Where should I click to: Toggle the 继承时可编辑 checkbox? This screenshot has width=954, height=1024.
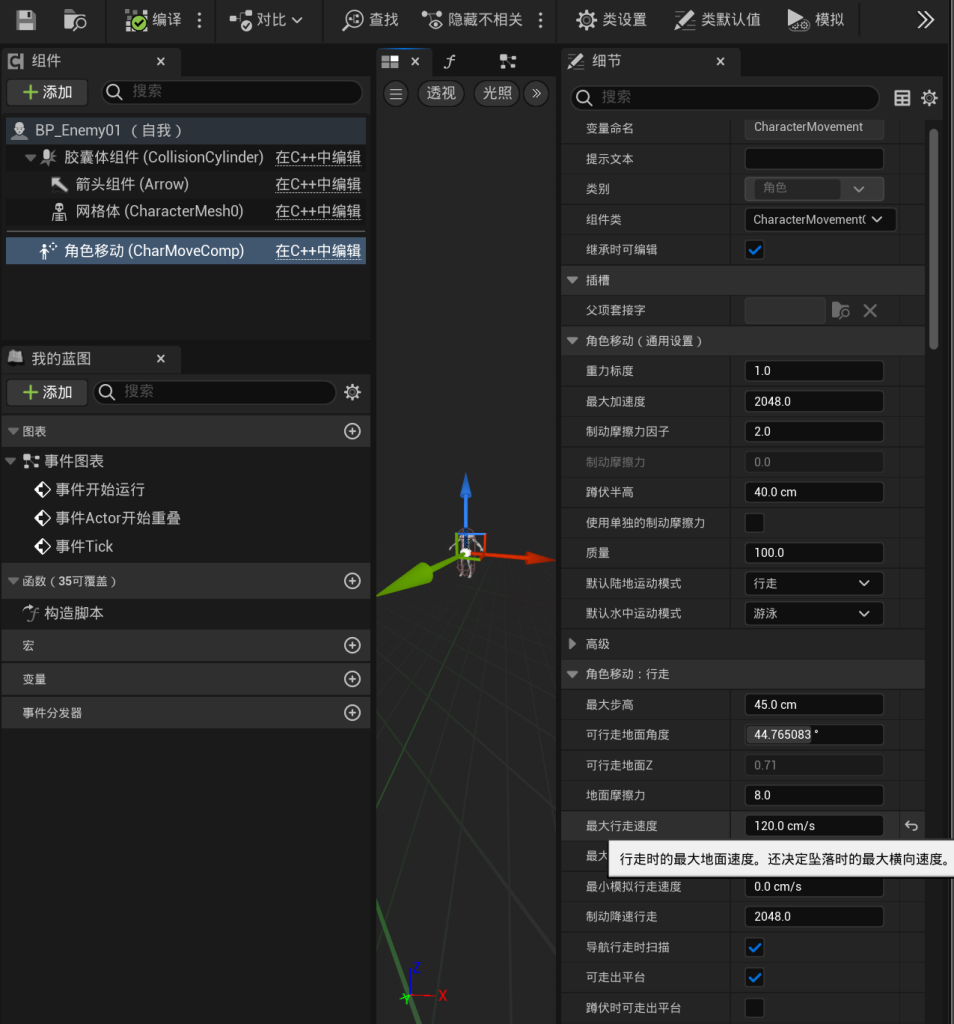tap(755, 250)
